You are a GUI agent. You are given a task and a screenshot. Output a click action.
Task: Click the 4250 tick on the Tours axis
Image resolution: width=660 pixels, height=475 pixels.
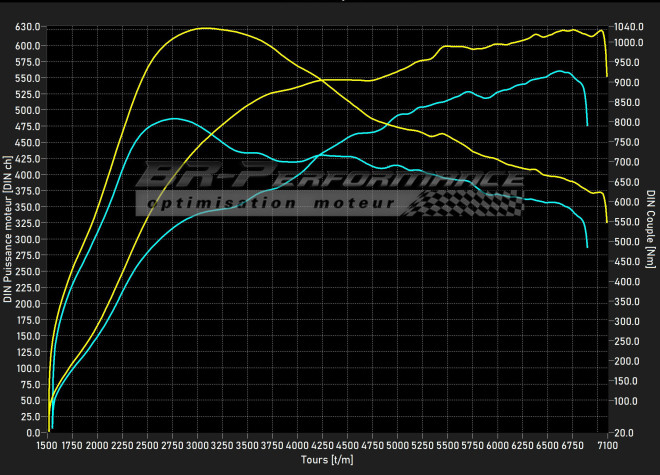coord(323,445)
